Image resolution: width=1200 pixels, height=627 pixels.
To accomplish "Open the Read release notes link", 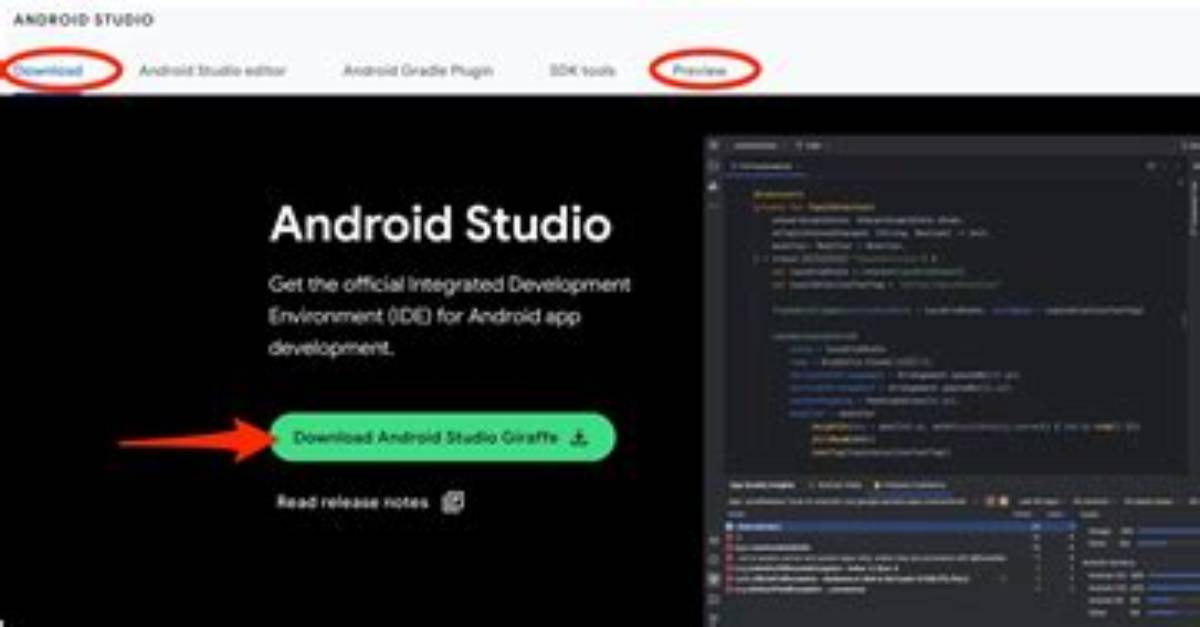I will point(353,502).
